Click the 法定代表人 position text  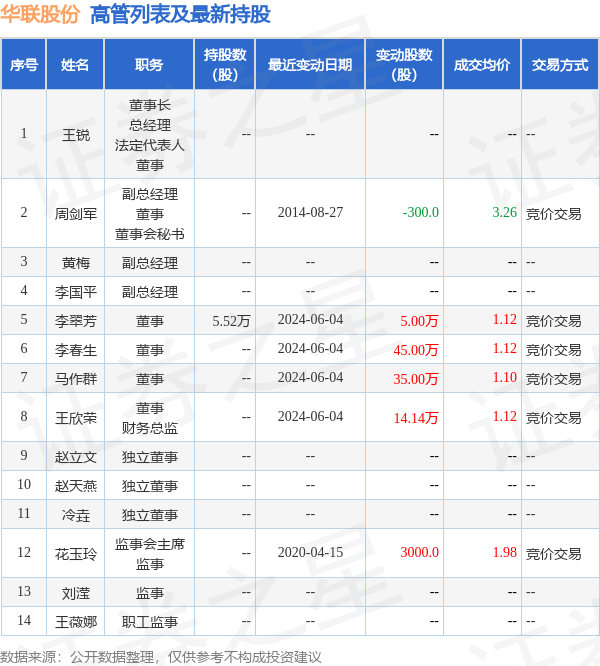click(149, 145)
